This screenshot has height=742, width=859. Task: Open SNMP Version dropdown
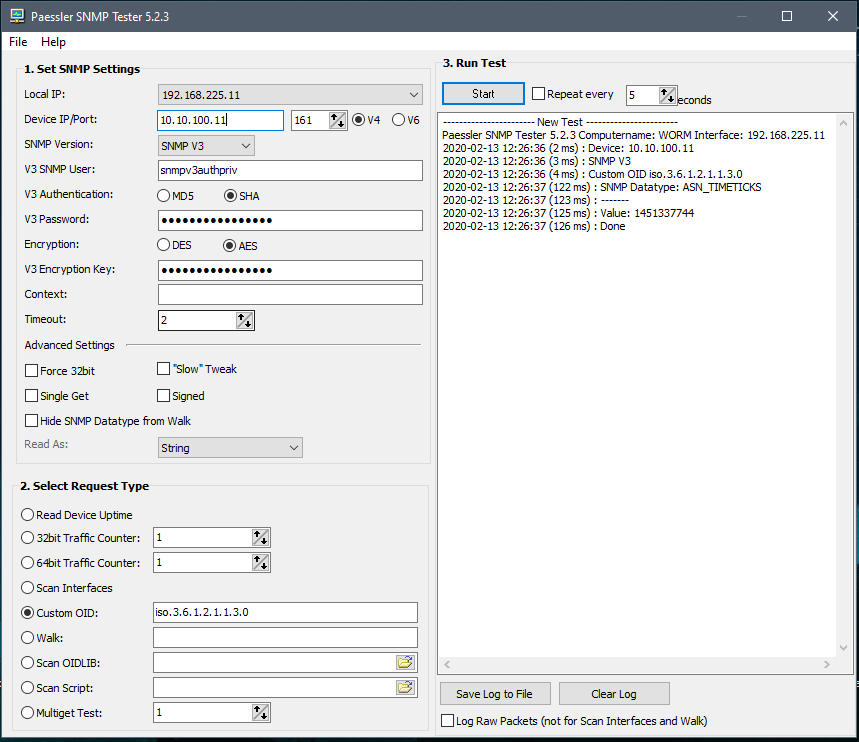pyautogui.click(x=206, y=146)
